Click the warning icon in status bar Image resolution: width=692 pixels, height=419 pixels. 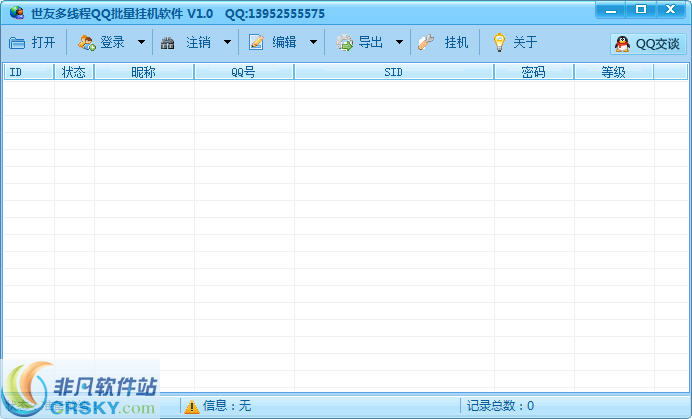click(x=192, y=407)
